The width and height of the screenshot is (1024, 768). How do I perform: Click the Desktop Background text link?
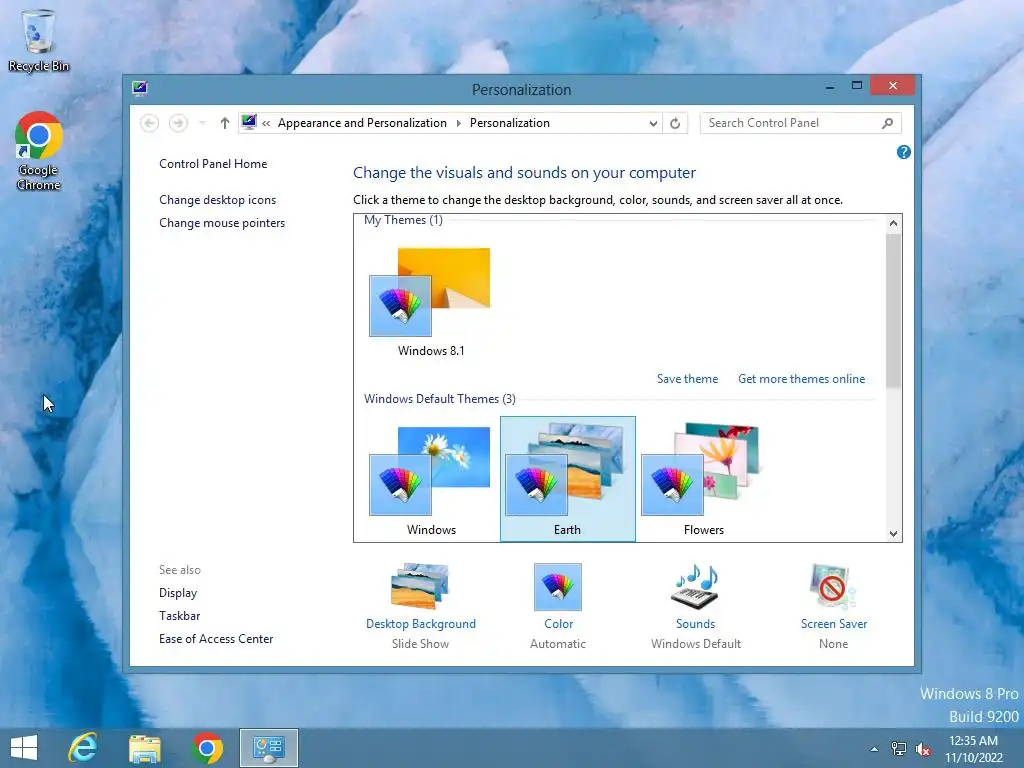tap(421, 624)
